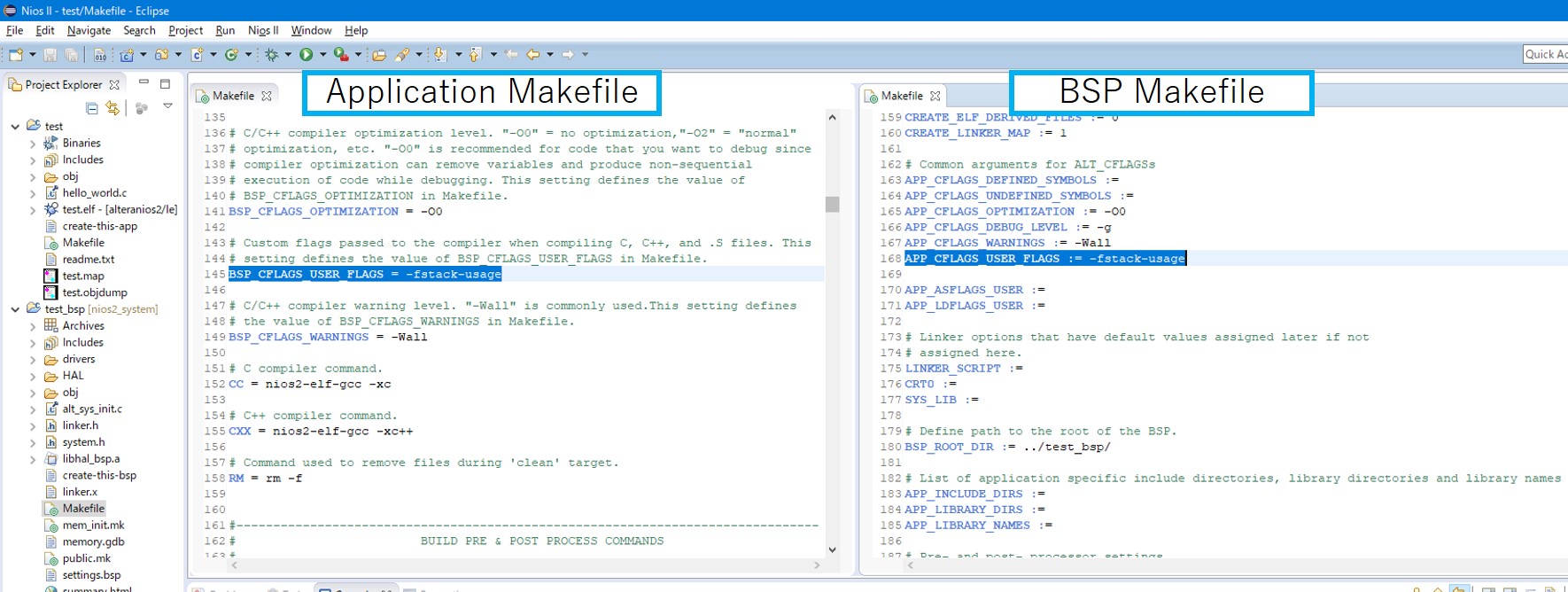The width and height of the screenshot is (1568, 592).
Task: Select test.map file
Action: point(74,276)
